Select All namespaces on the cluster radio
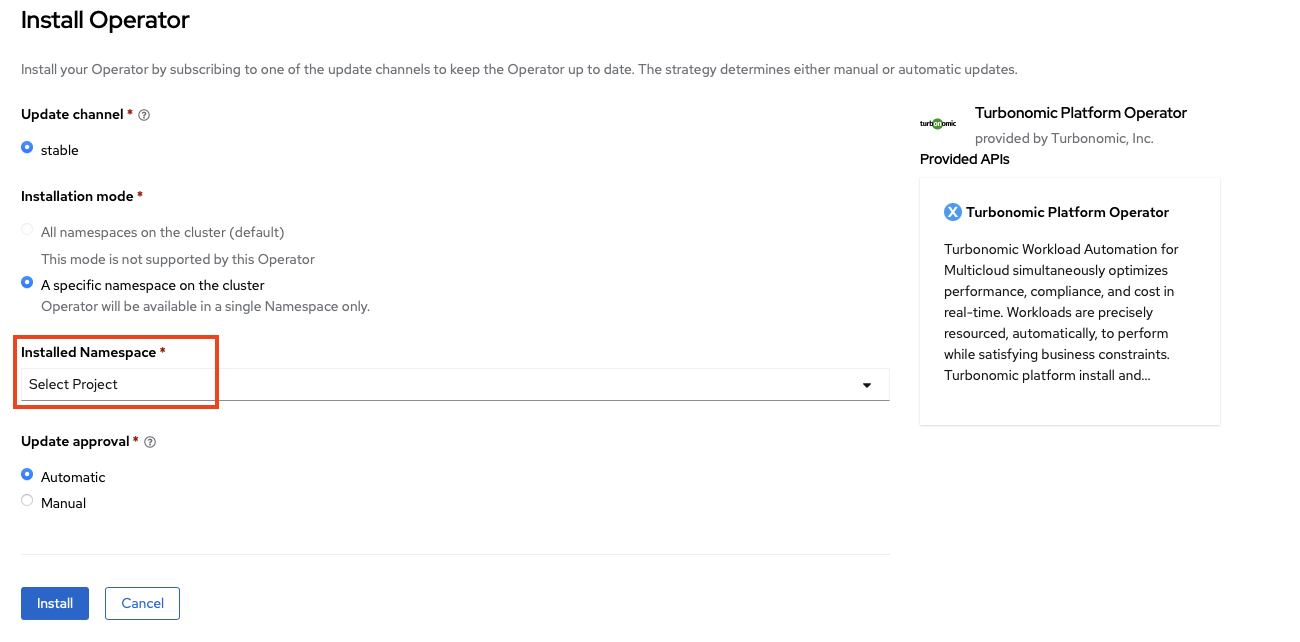The height and width of the screenshot is (642, 1300). [x=27, y=230]
